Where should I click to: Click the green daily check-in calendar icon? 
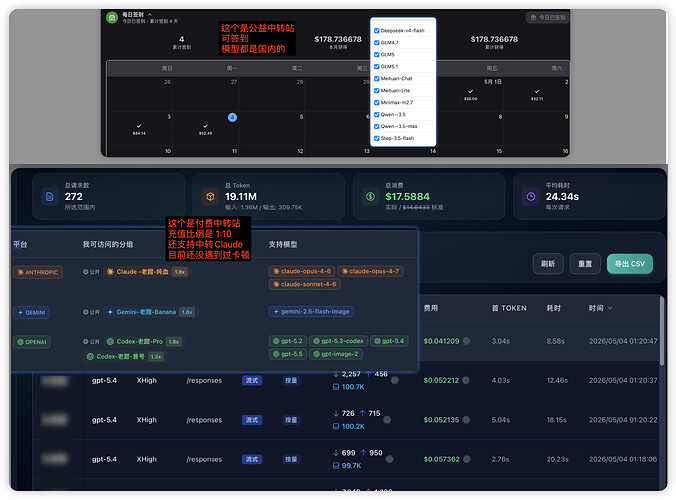click(x=112, y=18)
